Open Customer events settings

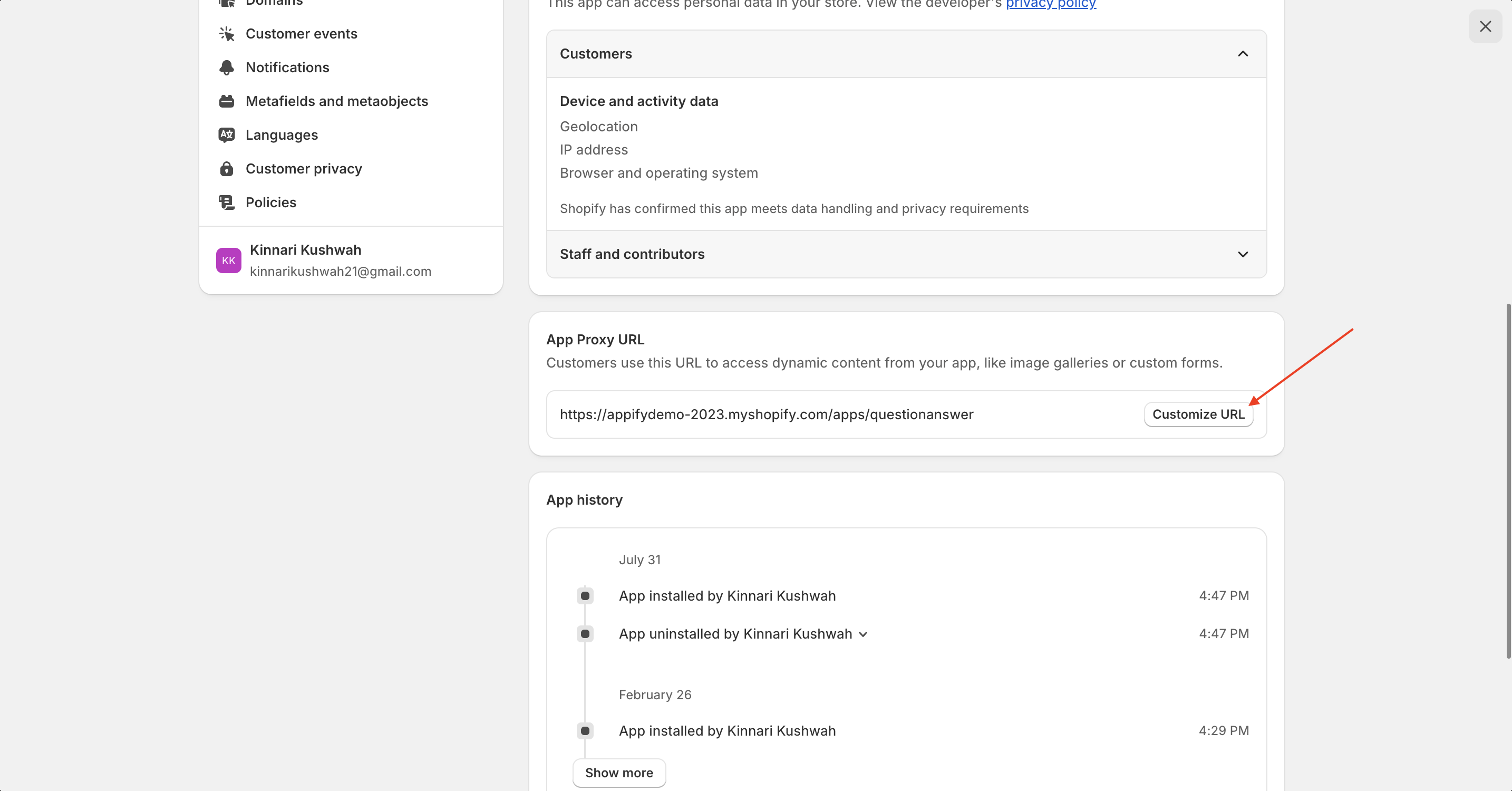(x=301, y=34)
